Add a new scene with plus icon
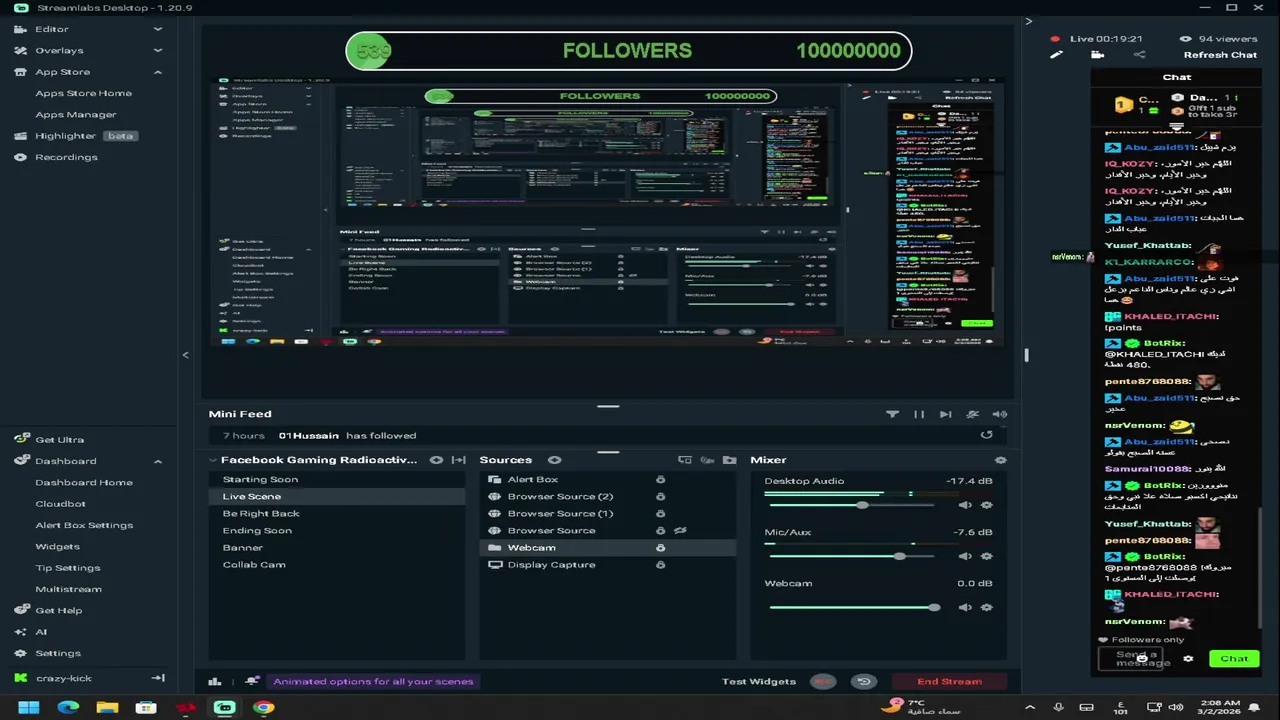 point(436,460)
